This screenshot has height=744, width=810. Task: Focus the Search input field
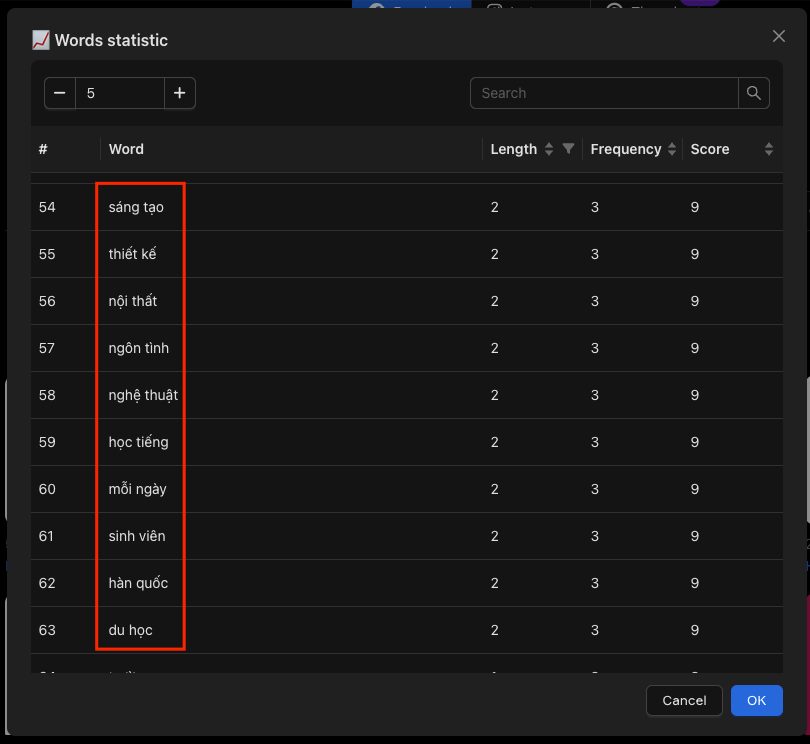click(604, 93)
